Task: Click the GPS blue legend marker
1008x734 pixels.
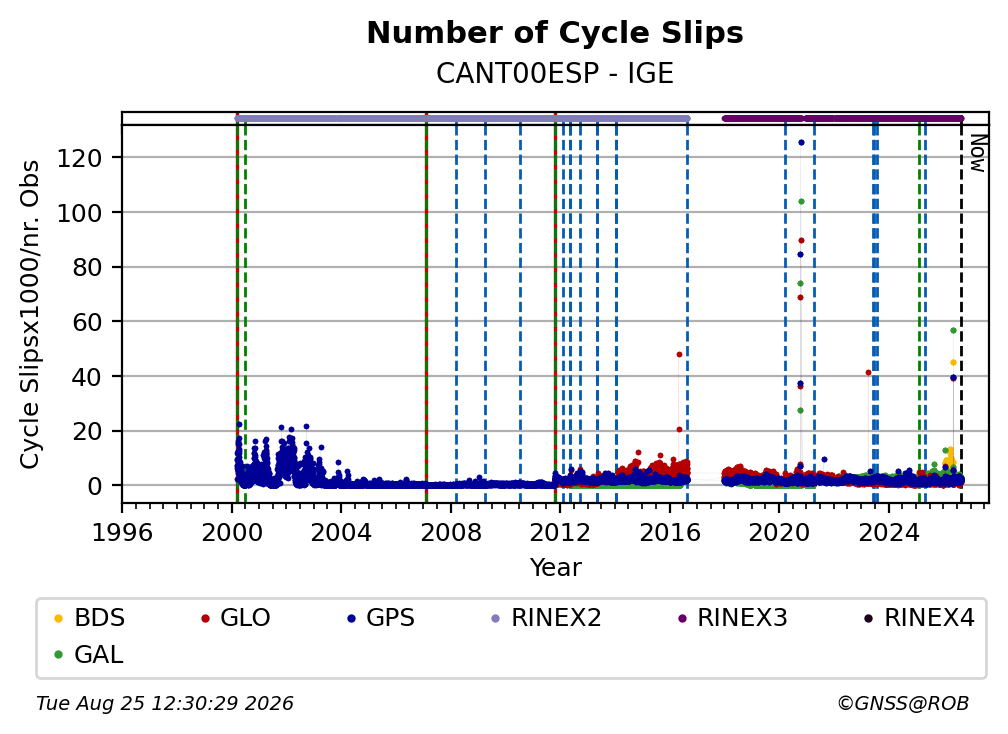Action: tap(351, 618)
